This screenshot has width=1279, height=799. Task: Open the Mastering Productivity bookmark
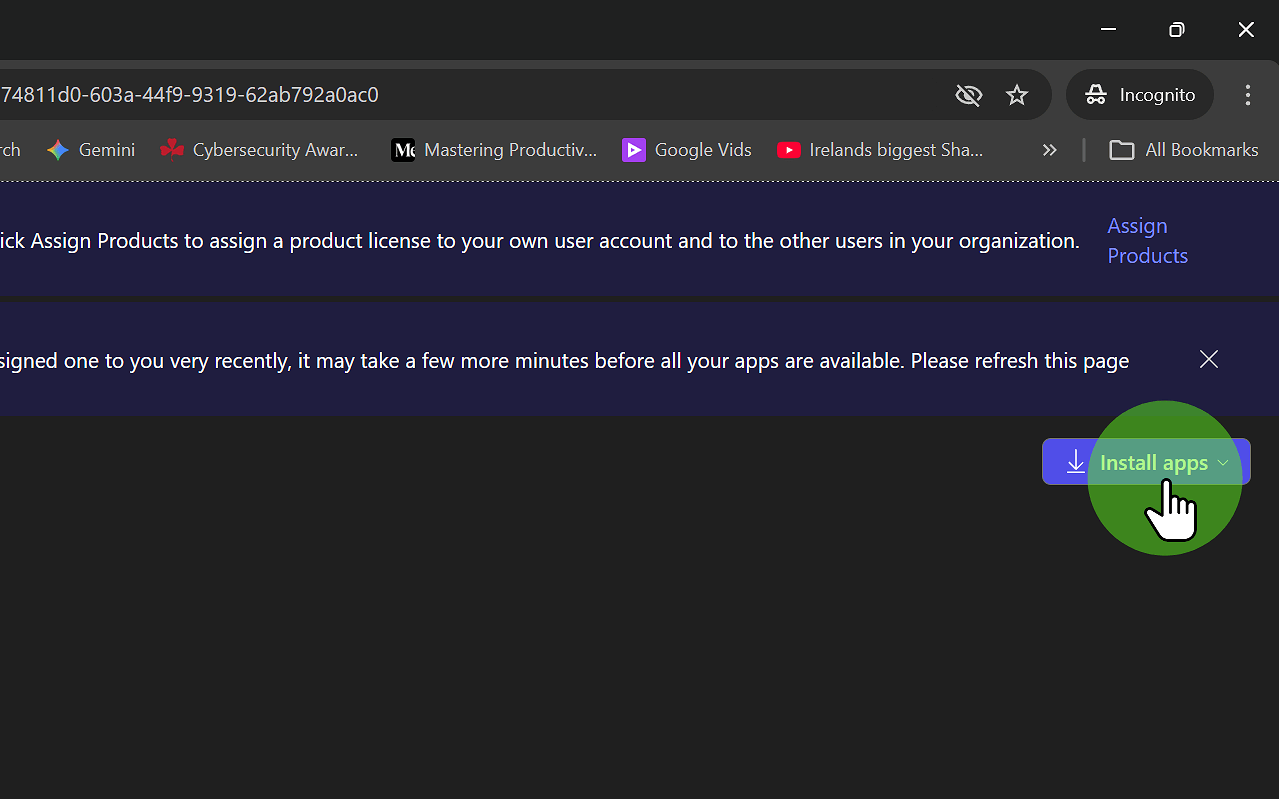click(494, 150)
